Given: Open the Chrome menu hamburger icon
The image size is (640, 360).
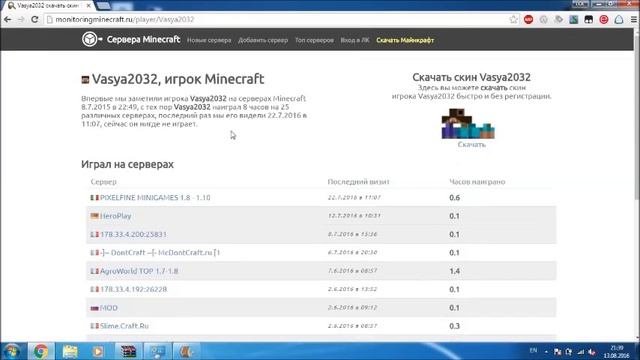Looking at the screenshot, I should tap(634, 19).
